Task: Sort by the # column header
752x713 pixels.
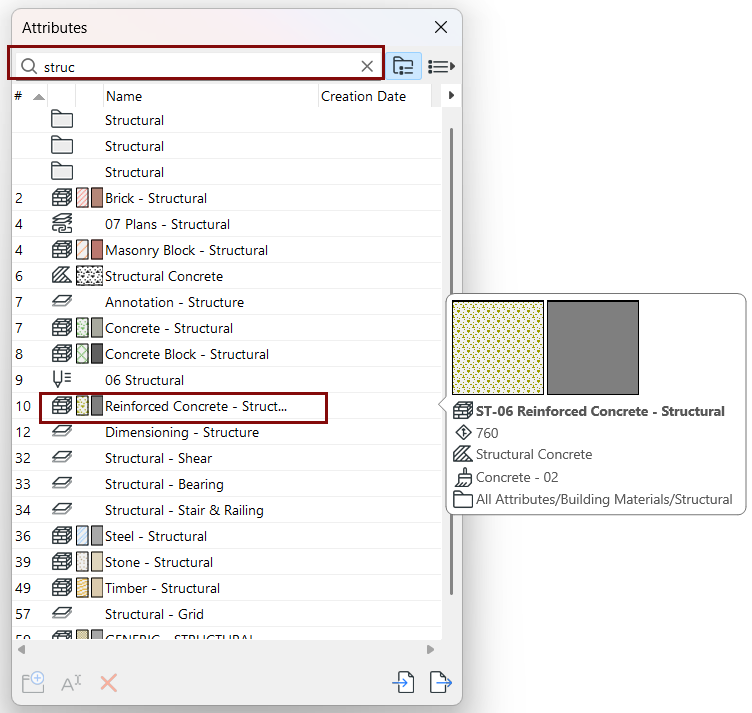Action: tap(30, 96)
